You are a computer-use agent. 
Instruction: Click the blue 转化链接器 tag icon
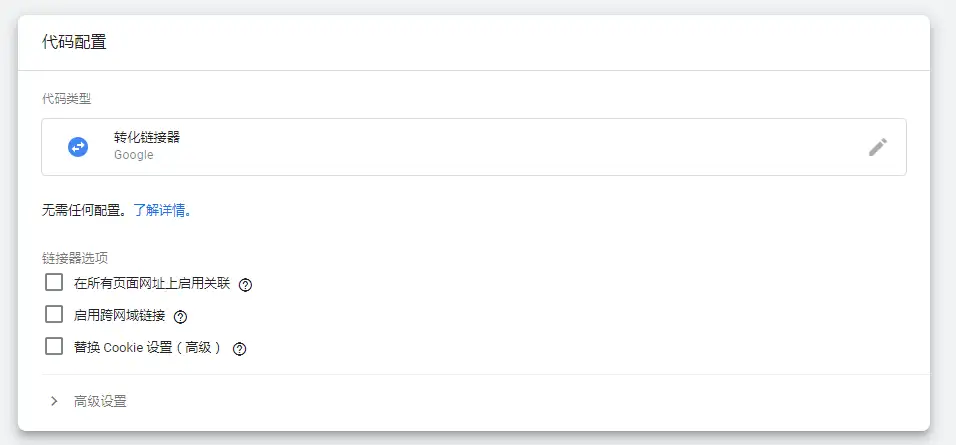point(78,147)
